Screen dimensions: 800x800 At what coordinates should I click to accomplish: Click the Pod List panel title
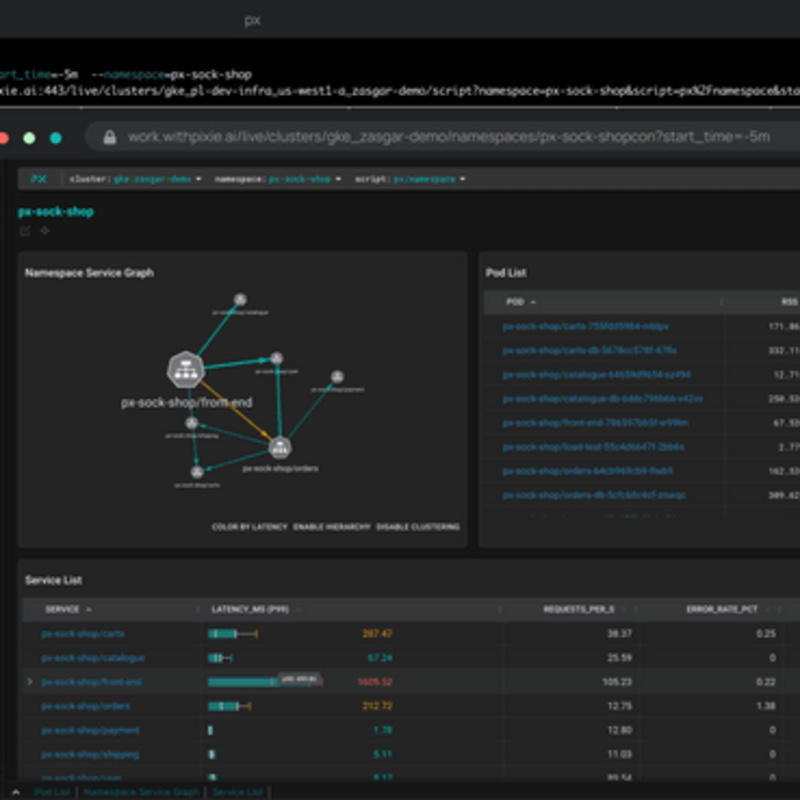coord(506,273)
